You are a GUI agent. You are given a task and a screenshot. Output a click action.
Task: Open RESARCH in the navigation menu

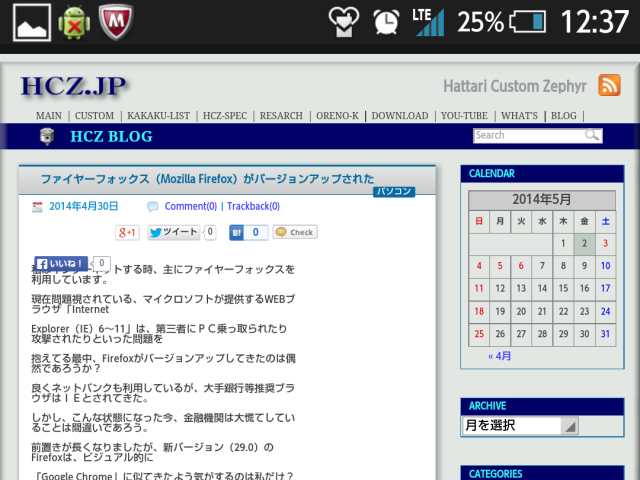(x=281, y=116)
